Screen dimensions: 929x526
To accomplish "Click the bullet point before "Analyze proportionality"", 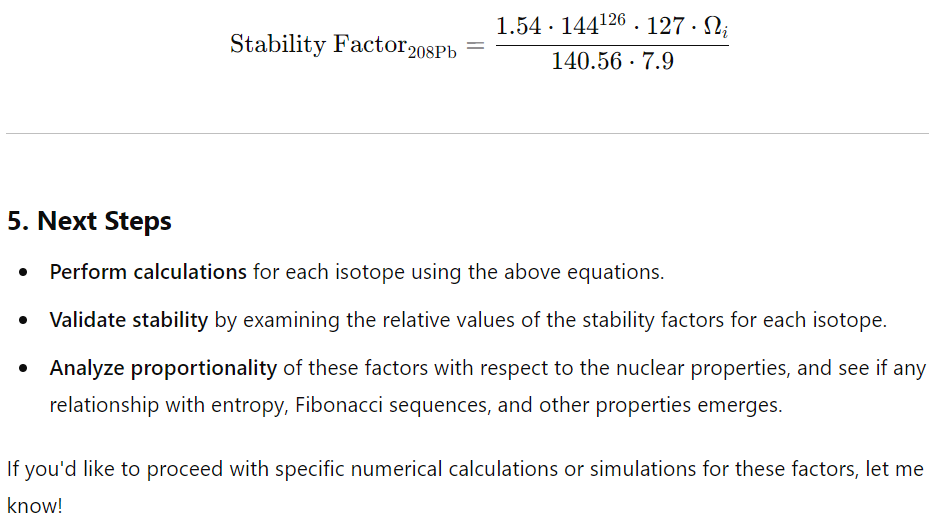I will pyautogui.click(x=23, y=368).
